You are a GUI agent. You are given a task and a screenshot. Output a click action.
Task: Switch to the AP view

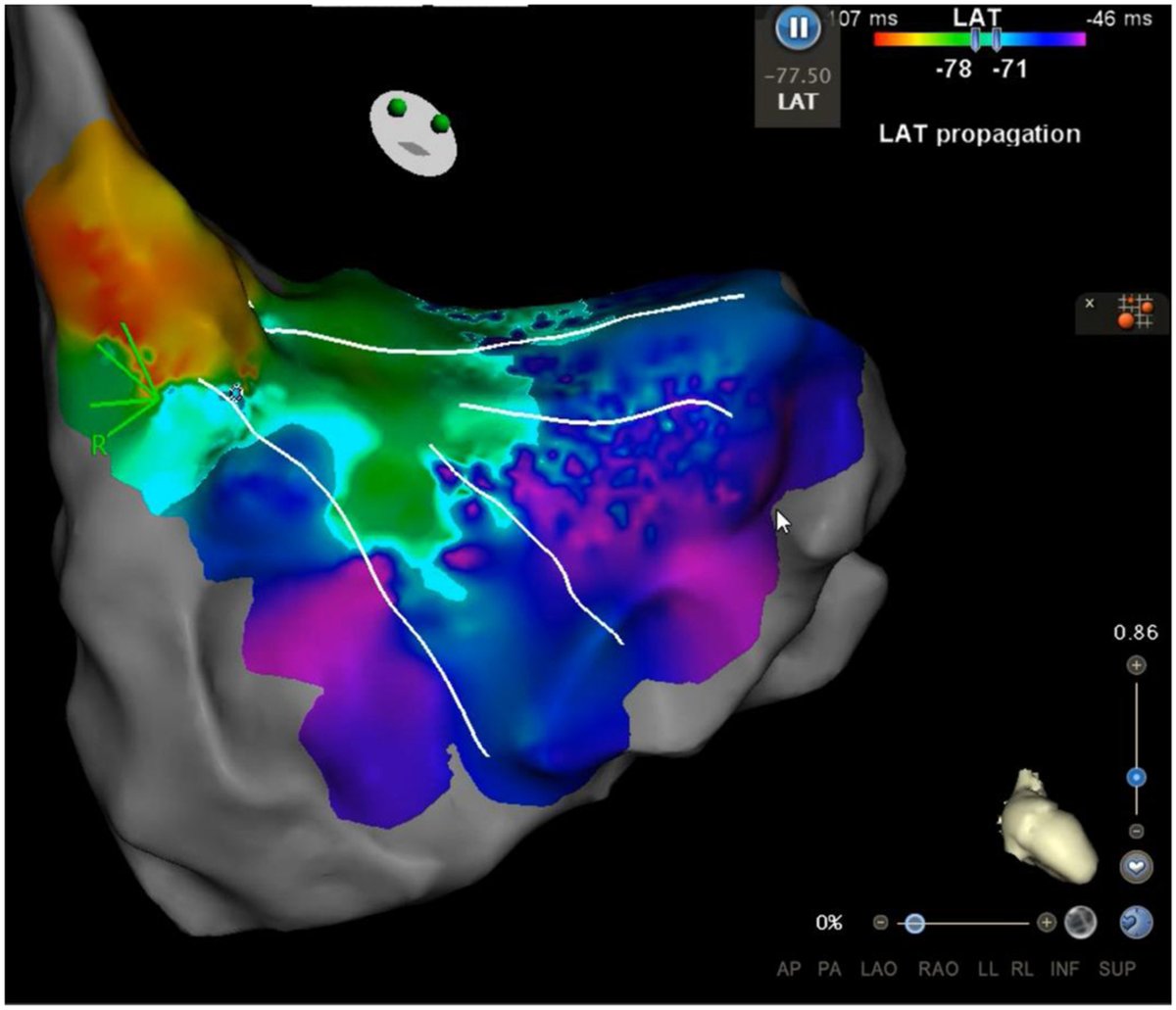point(789,969)
